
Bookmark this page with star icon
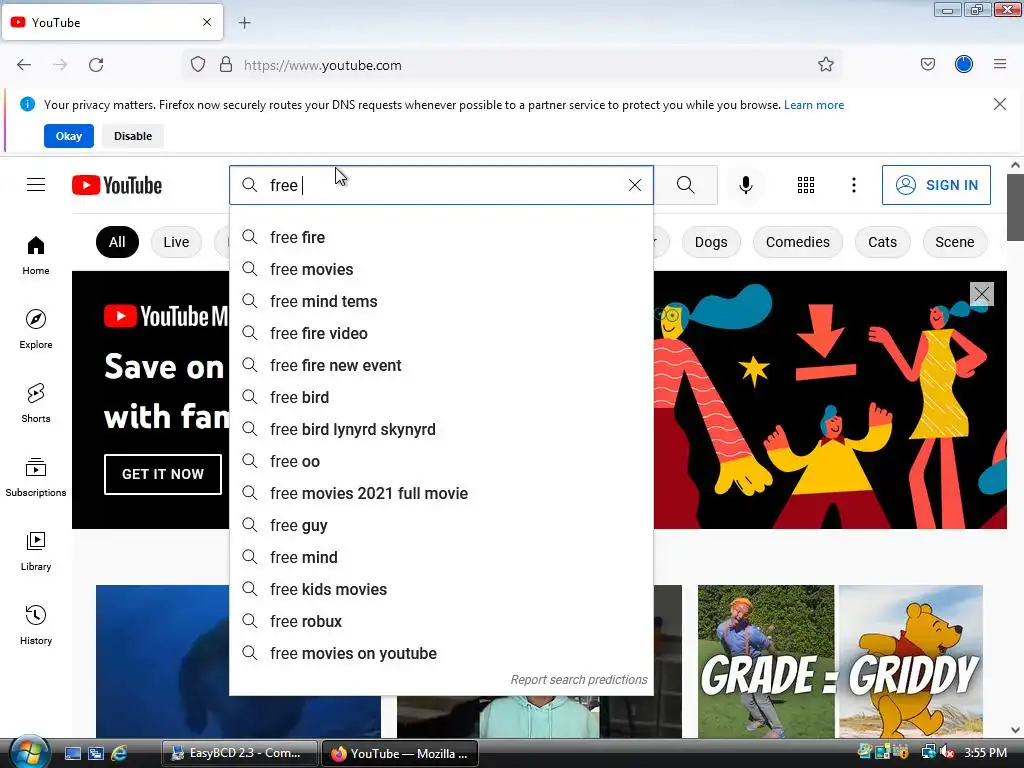pyautogui.click(x=825, y=64)
